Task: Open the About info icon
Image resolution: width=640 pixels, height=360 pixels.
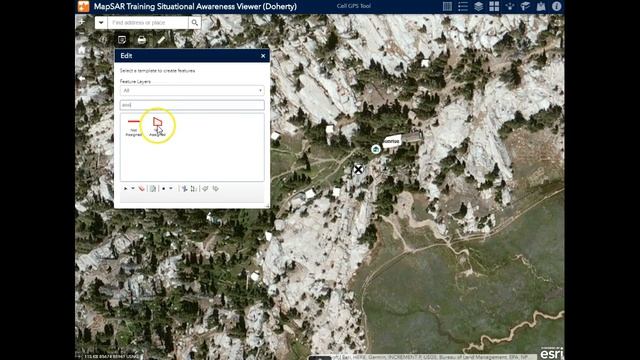Action: click(556, 6)
